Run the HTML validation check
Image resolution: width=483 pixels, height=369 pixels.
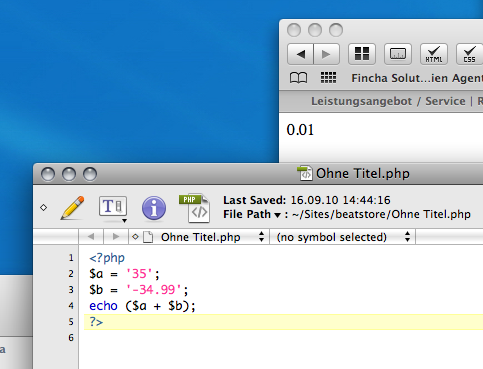point(434,54)
